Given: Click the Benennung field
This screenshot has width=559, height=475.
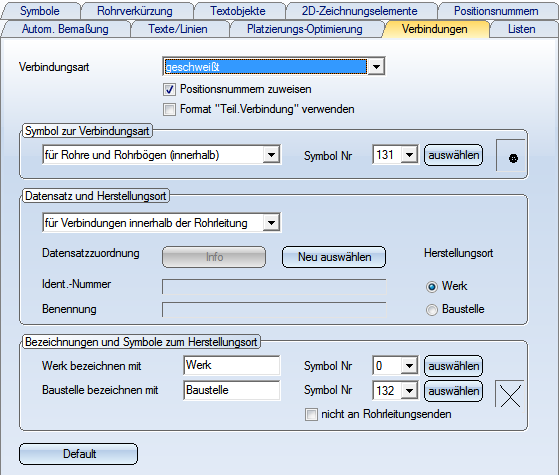Looking at the screenshot, I should point(274,310).
